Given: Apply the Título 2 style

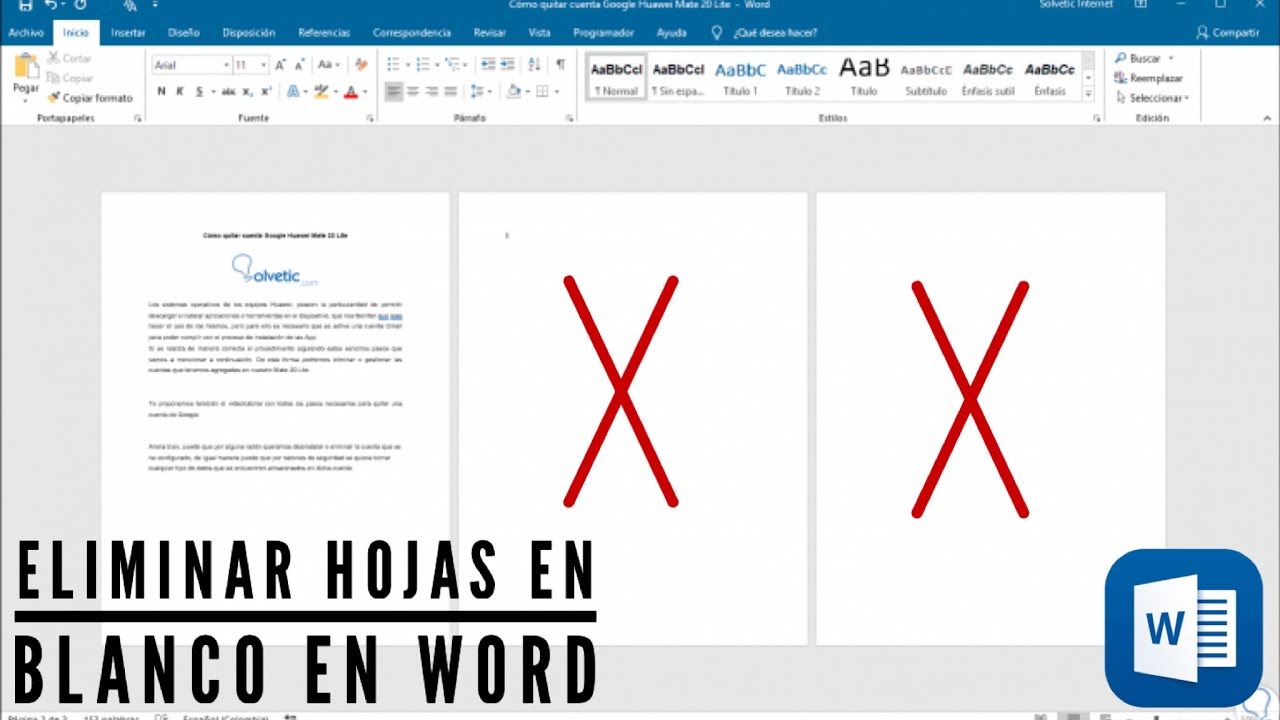Looking at the screenshot, I should click(802, 77).
